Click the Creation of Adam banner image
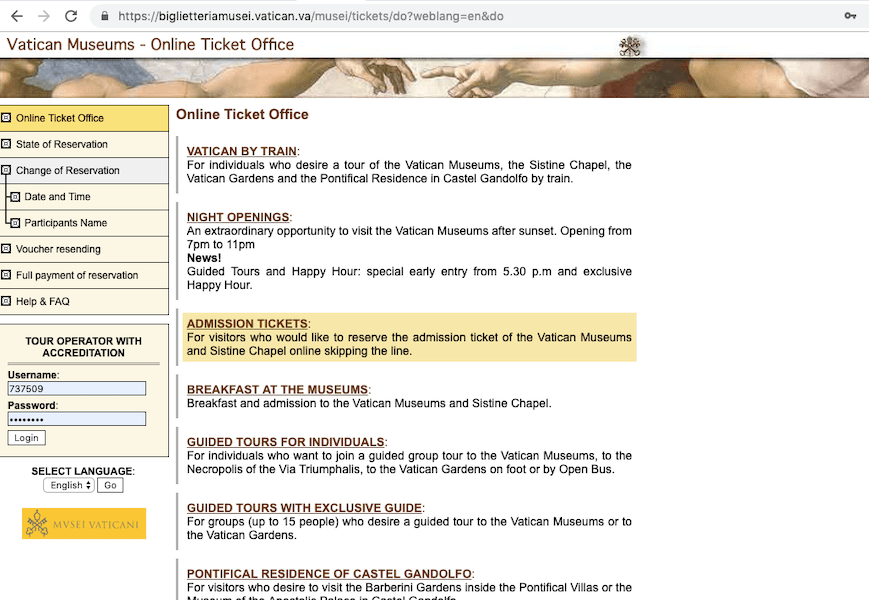Image resolution: width=869 pixels, height=600 pixels. click(x=434, y=78)
